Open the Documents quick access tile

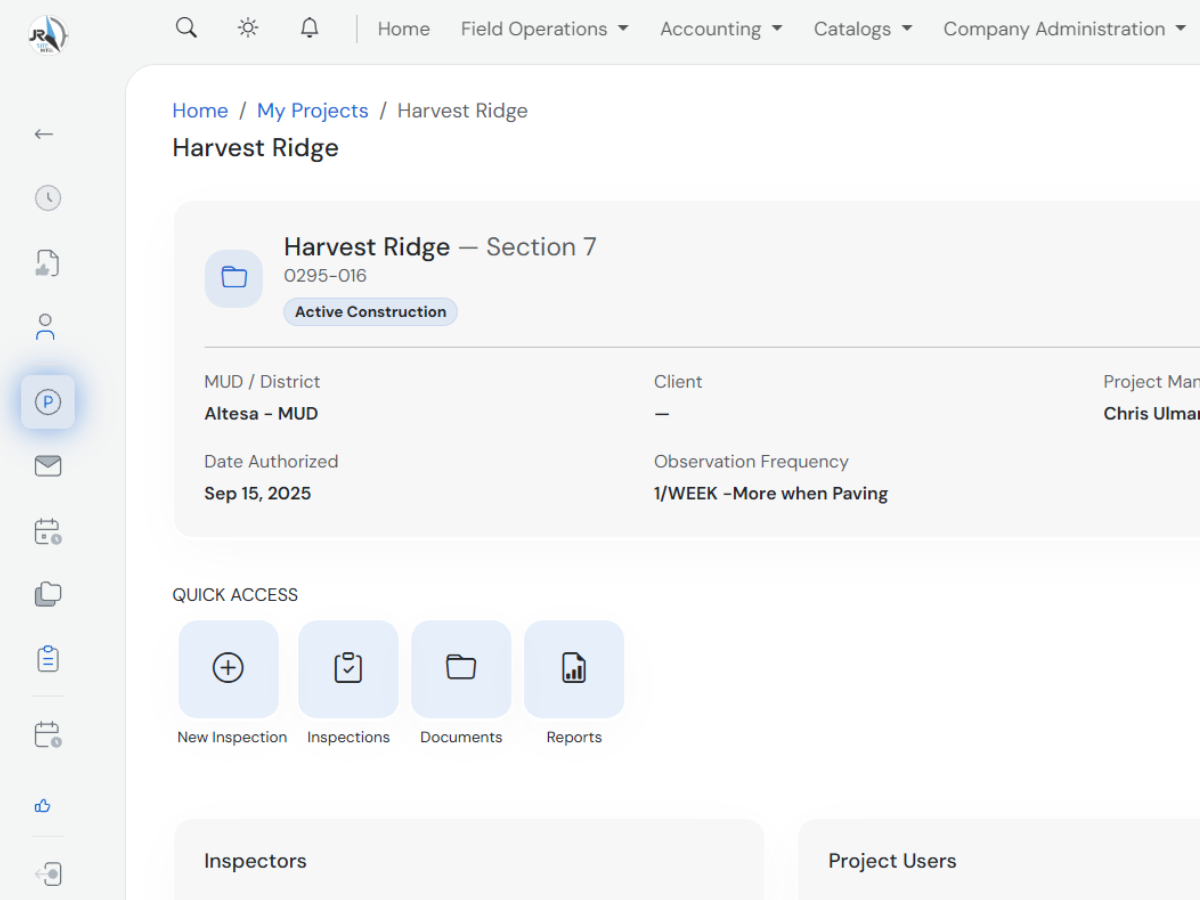461,669
